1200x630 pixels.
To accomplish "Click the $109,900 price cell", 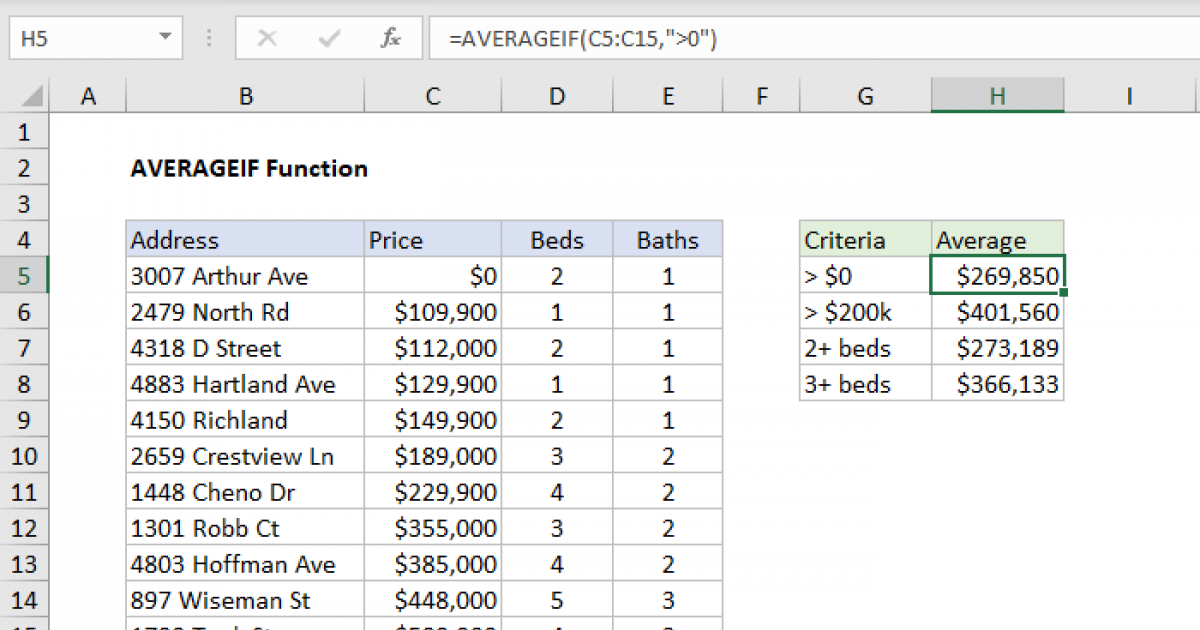I will pos(433,312).
